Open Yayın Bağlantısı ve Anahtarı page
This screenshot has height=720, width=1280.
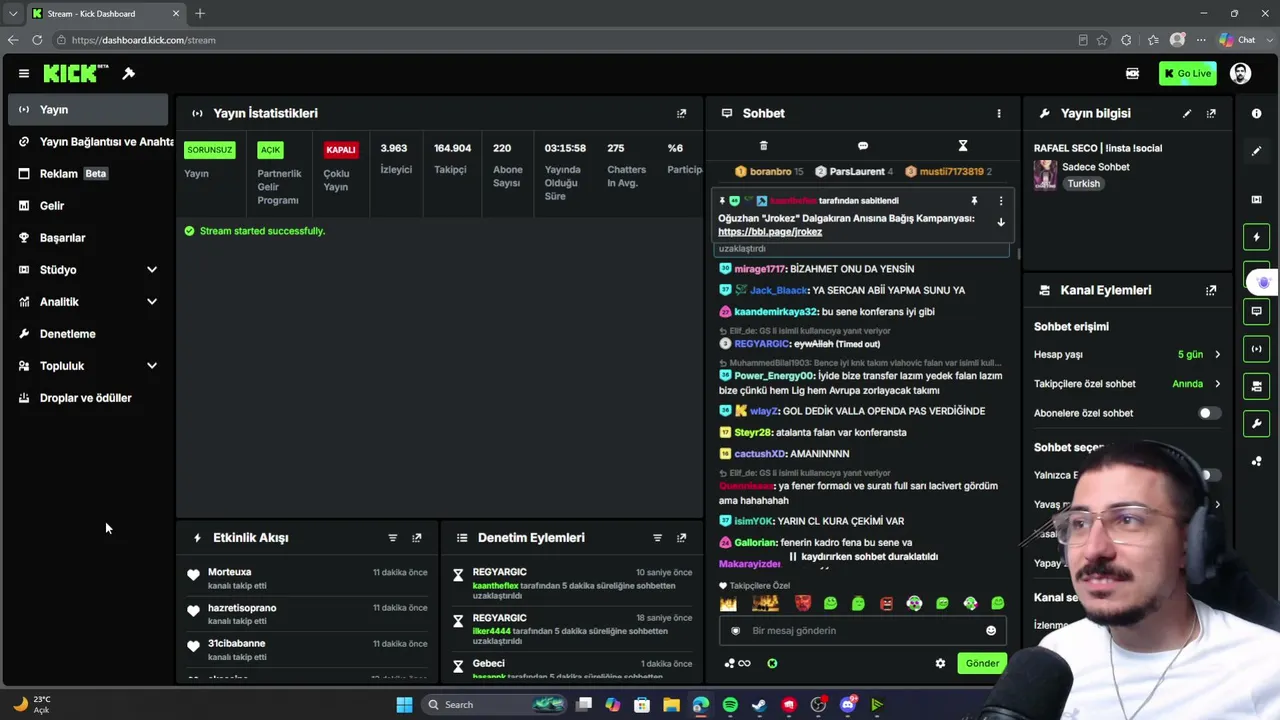coord(96,142)
